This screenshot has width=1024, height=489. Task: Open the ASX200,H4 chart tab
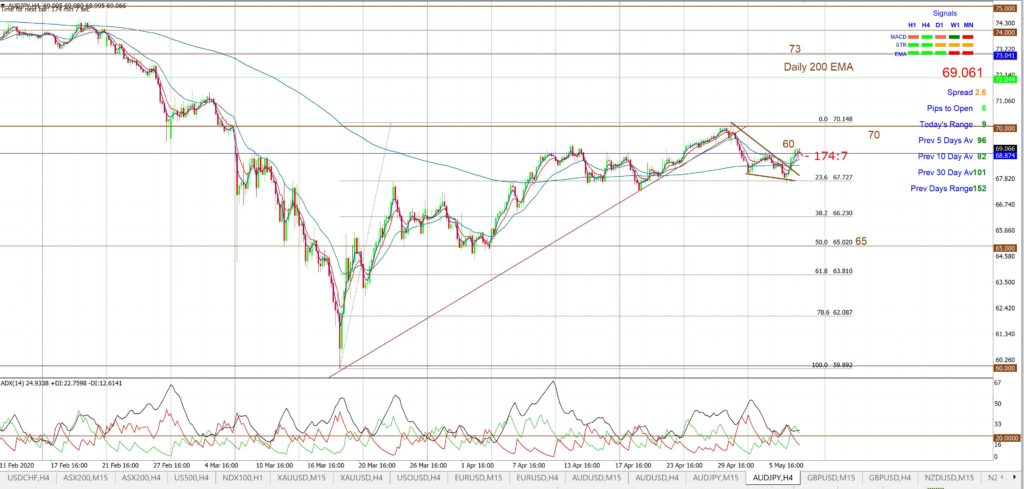click(x=141, y=478)
